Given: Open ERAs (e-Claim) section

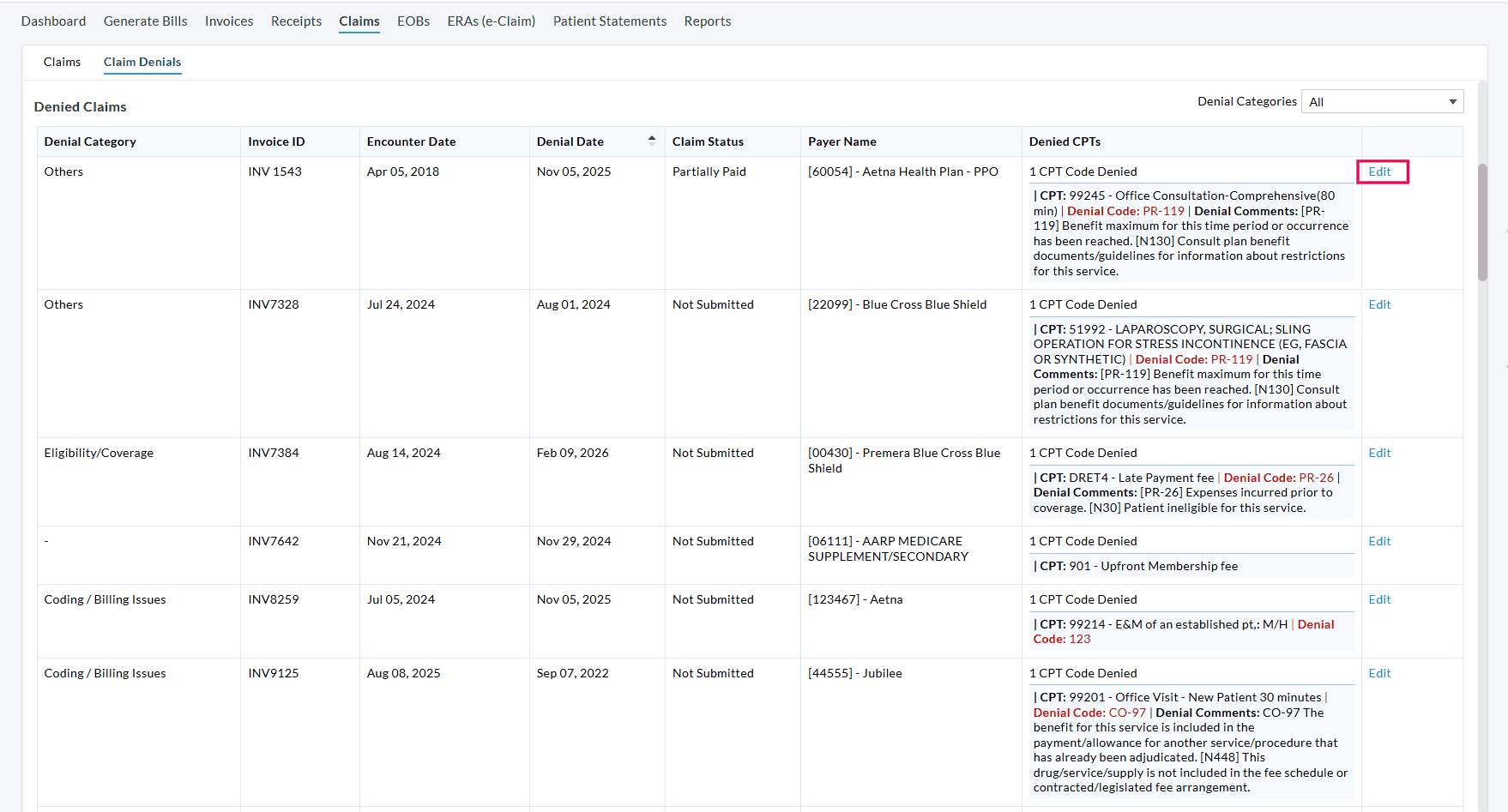Looking at the screenshot, I should 491,21.
